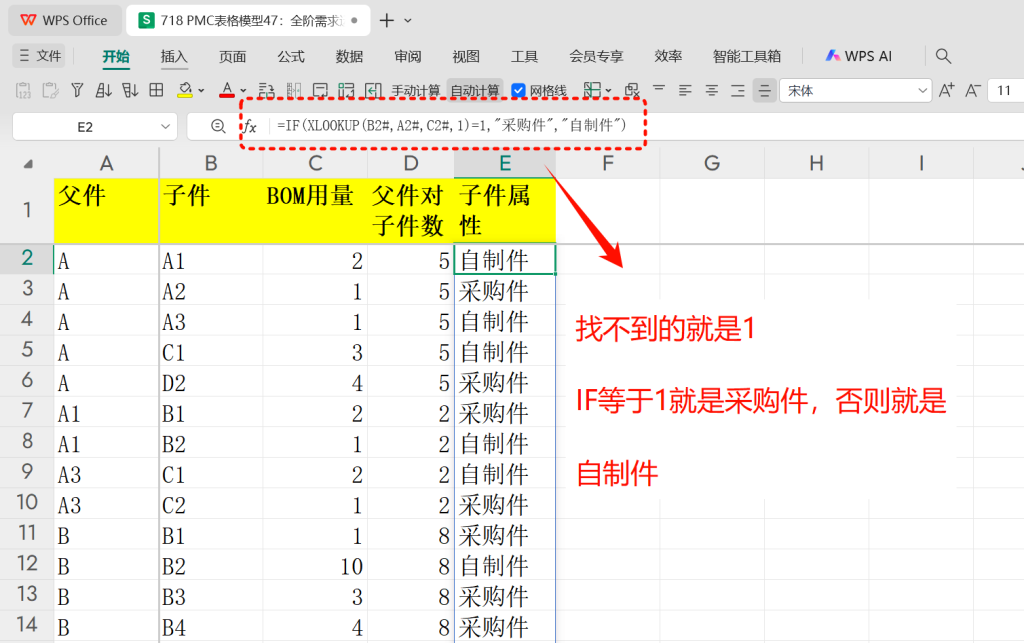The image size is (1024, 643).
Task: Select header cell BOM用量
Action: 315,210
